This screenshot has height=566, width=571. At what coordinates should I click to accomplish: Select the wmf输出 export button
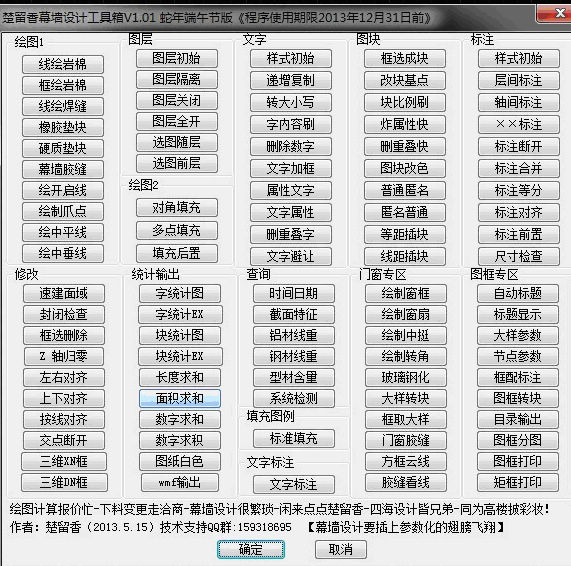[180, 483]
